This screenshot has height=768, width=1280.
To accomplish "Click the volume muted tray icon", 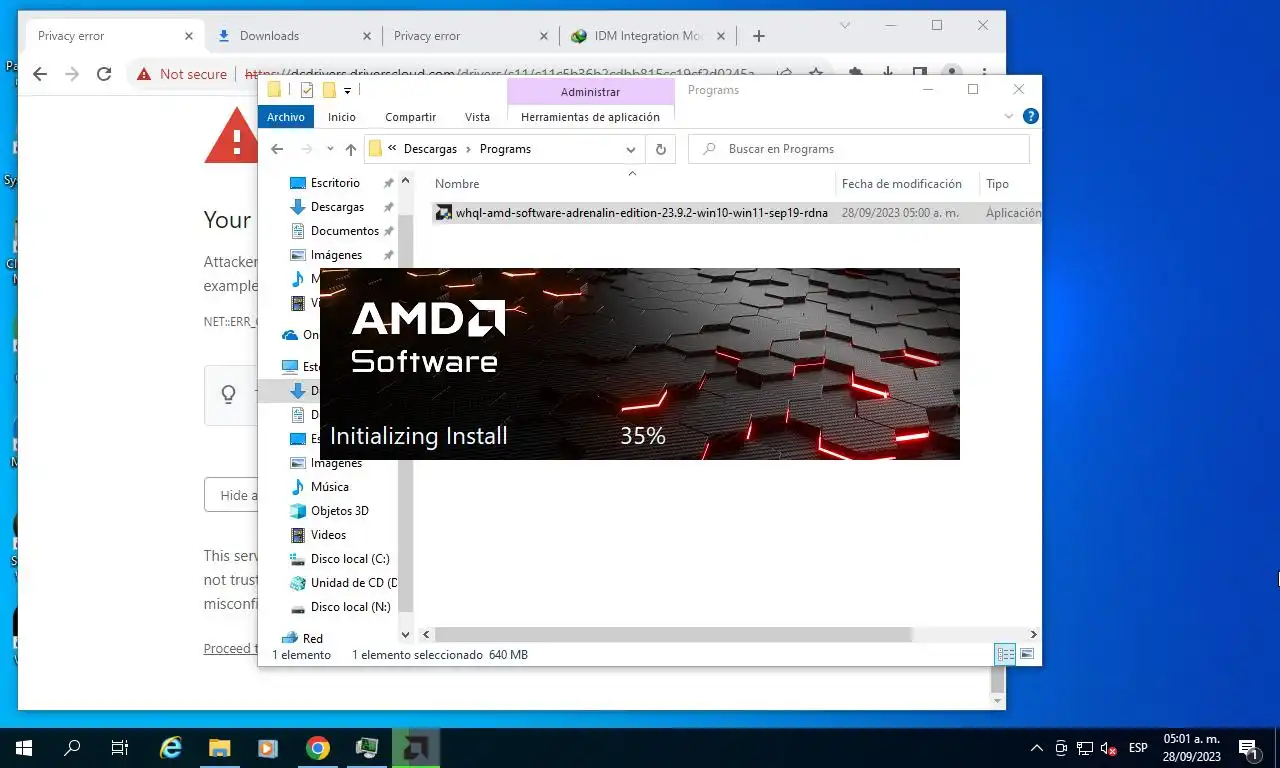I will 1108,748.
